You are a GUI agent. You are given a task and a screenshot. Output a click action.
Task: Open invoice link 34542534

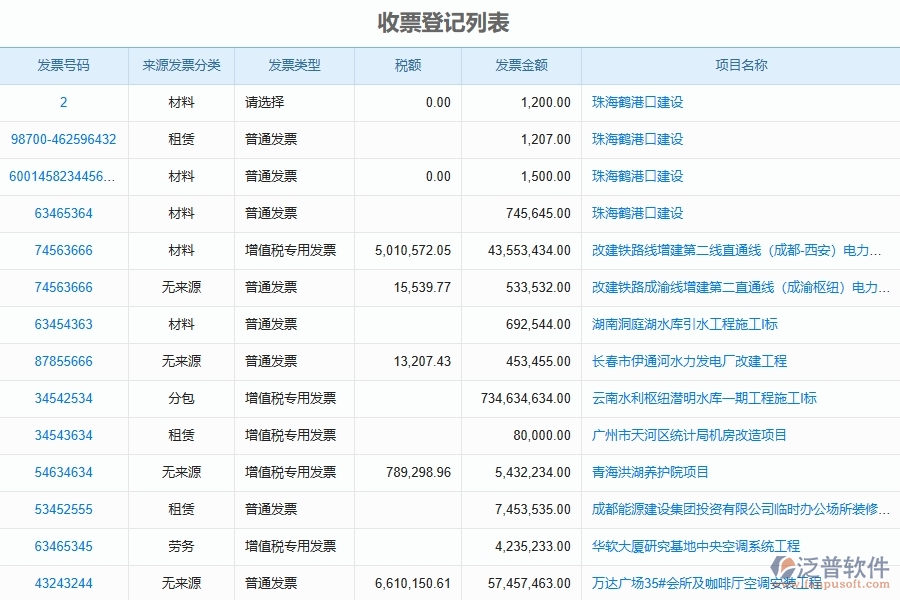63,398
